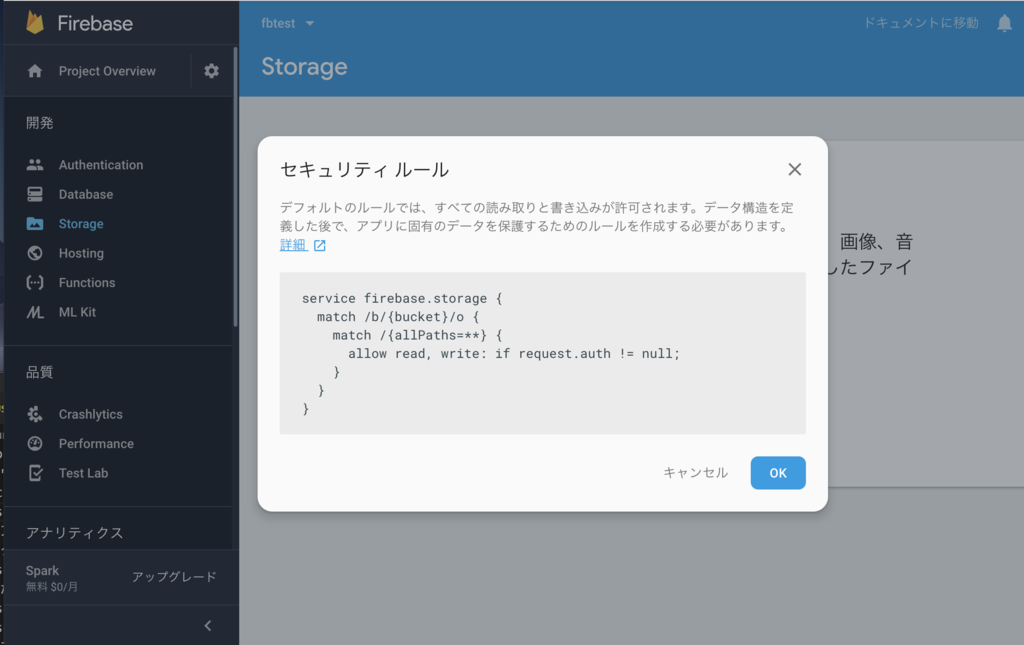Click the Database icon in sidebar
1024x645 pixels.
[35, 194]
